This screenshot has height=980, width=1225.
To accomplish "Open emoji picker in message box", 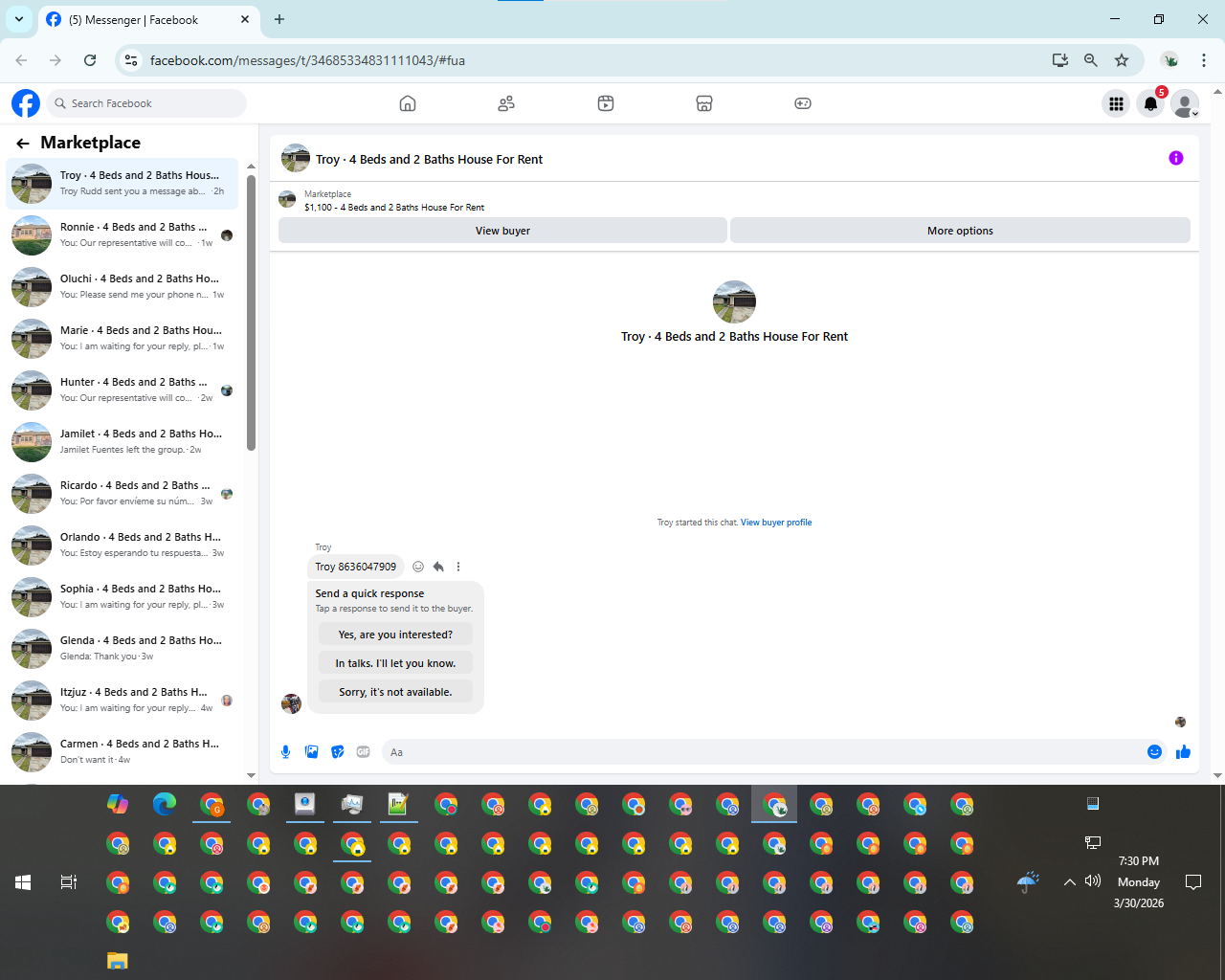I will (x=1154, y=752).
